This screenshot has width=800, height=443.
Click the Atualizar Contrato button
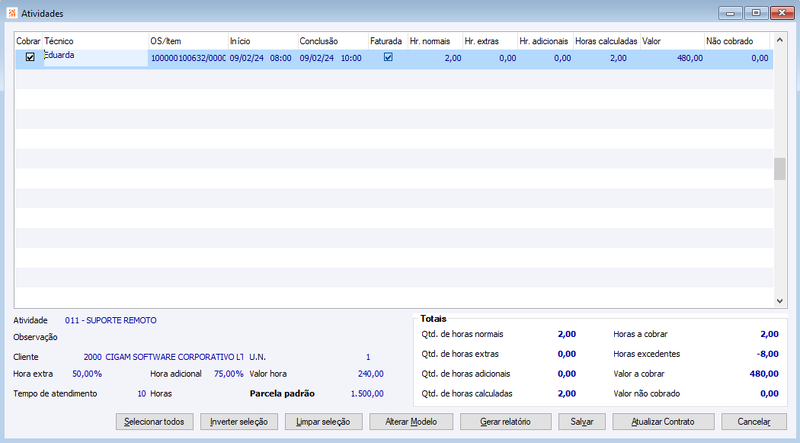(x=663, y=422)
